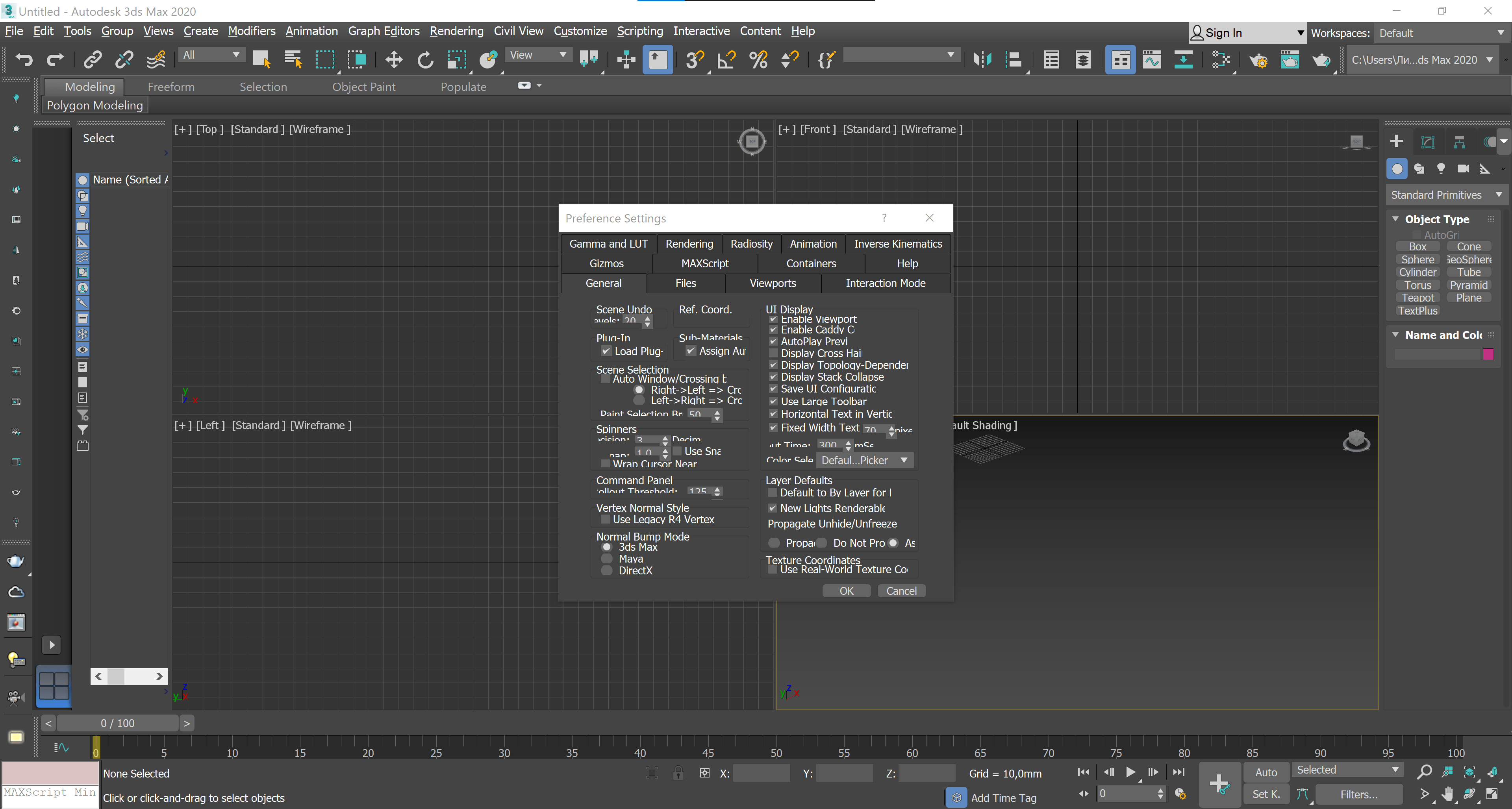Open the Rendering menu

click(456, 31)
